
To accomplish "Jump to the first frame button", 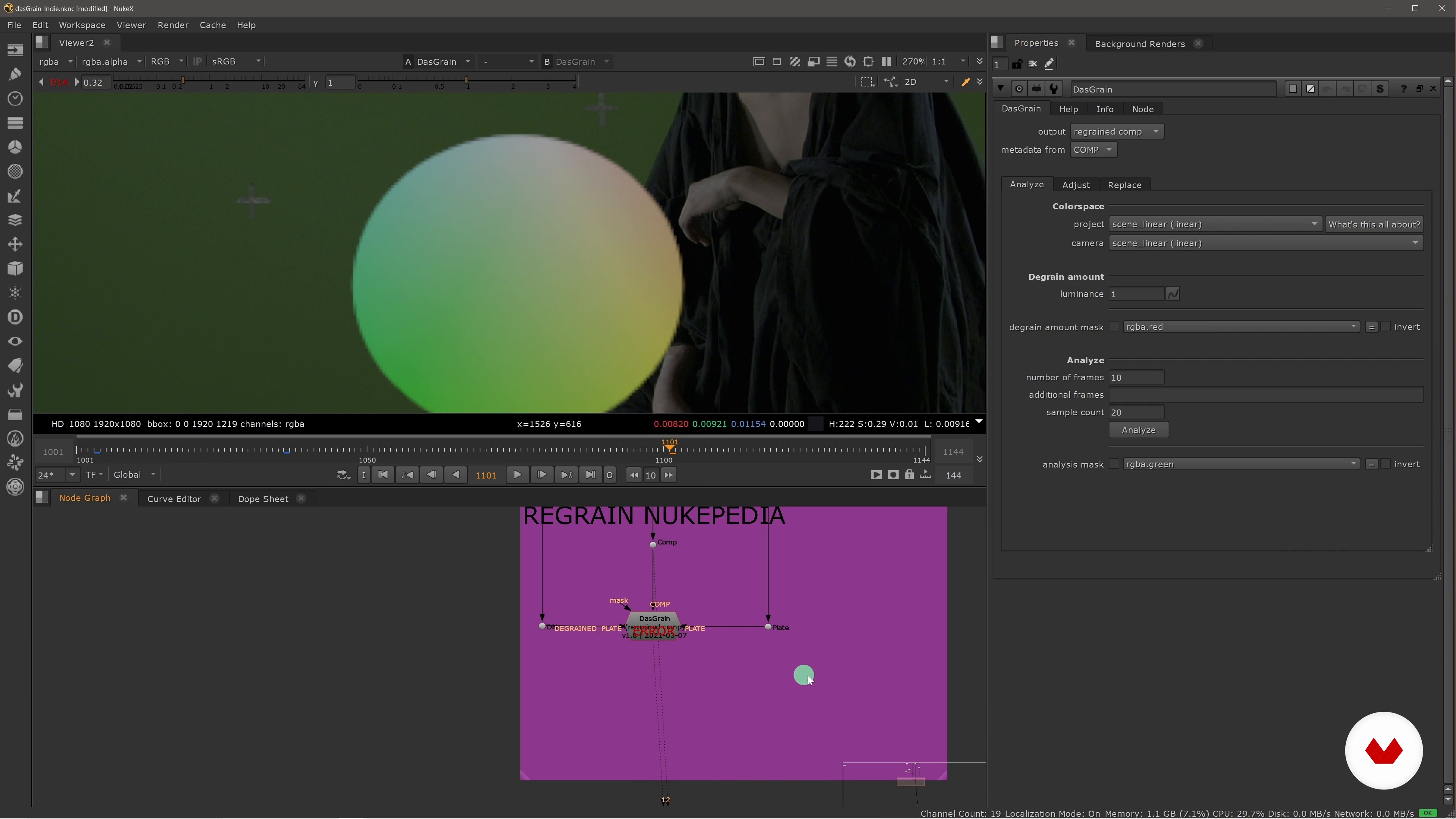I will click(383, 475).
